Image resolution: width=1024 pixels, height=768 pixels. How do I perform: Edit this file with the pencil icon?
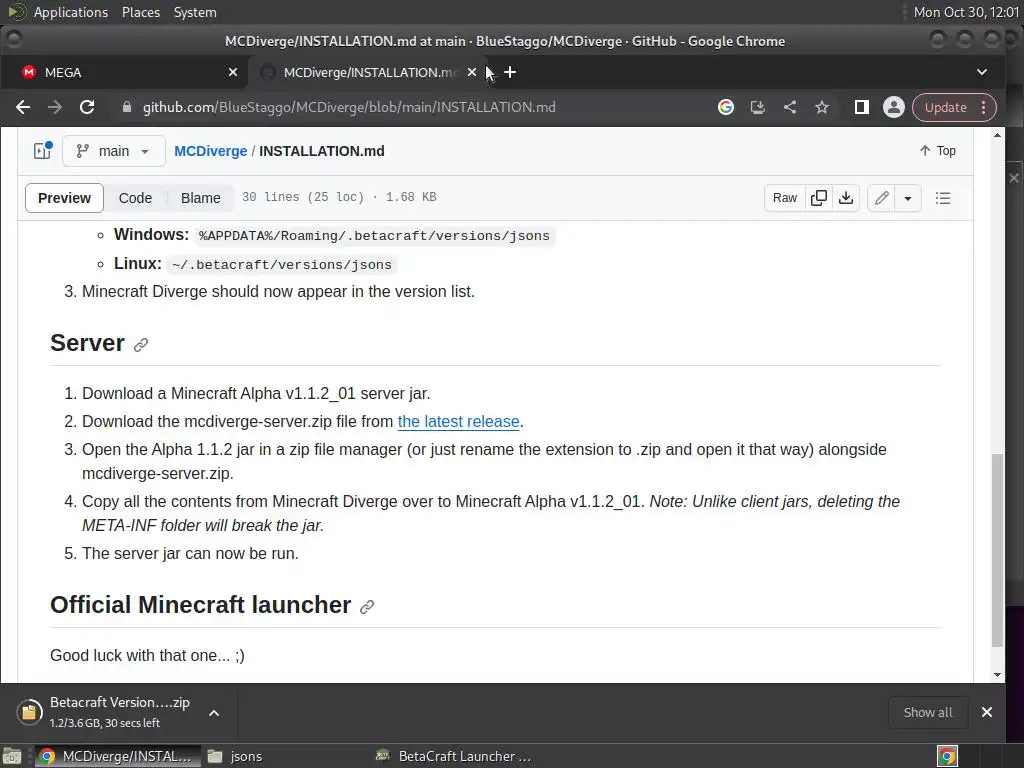[882, 198]
